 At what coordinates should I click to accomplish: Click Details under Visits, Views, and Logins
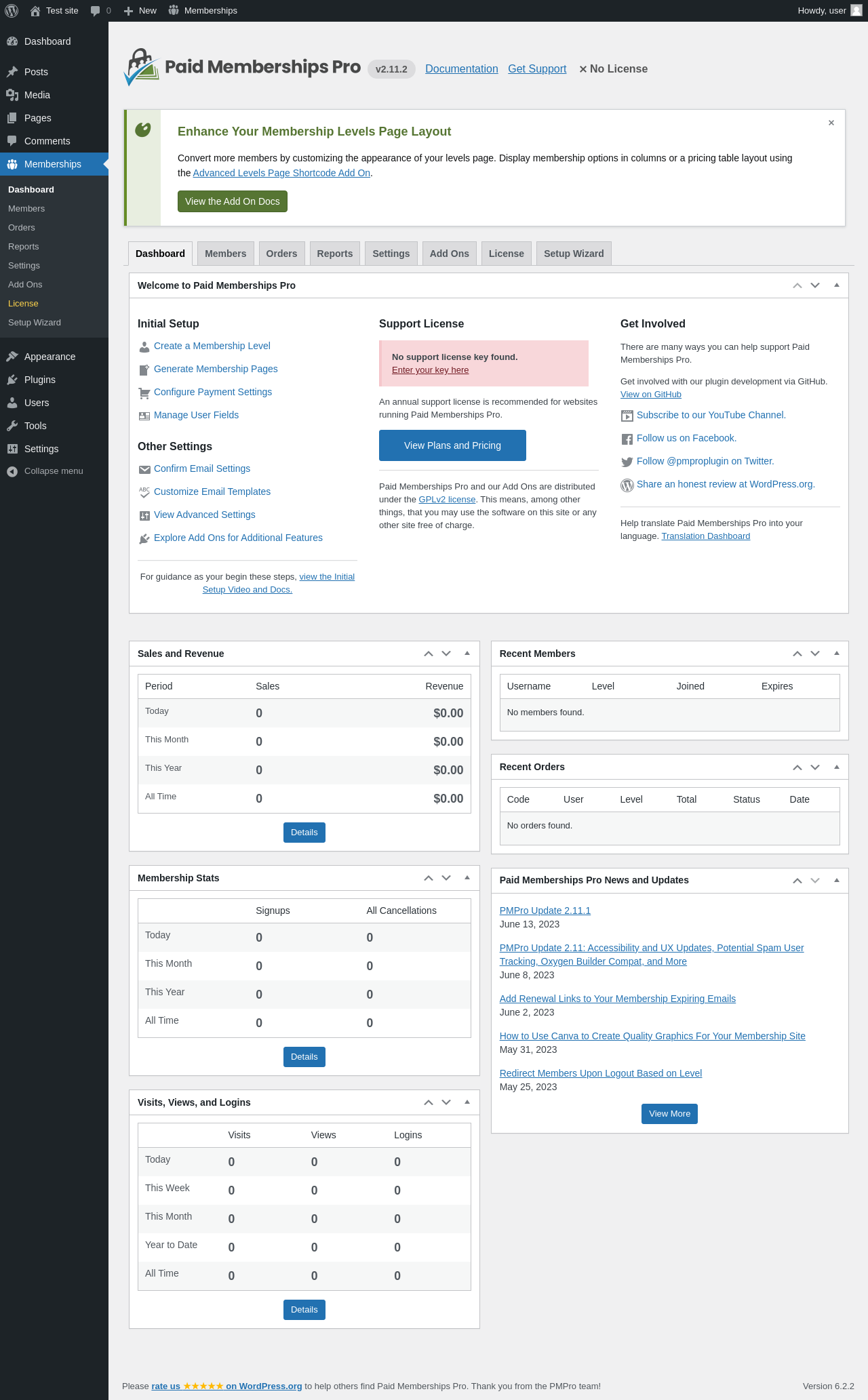304,1310
